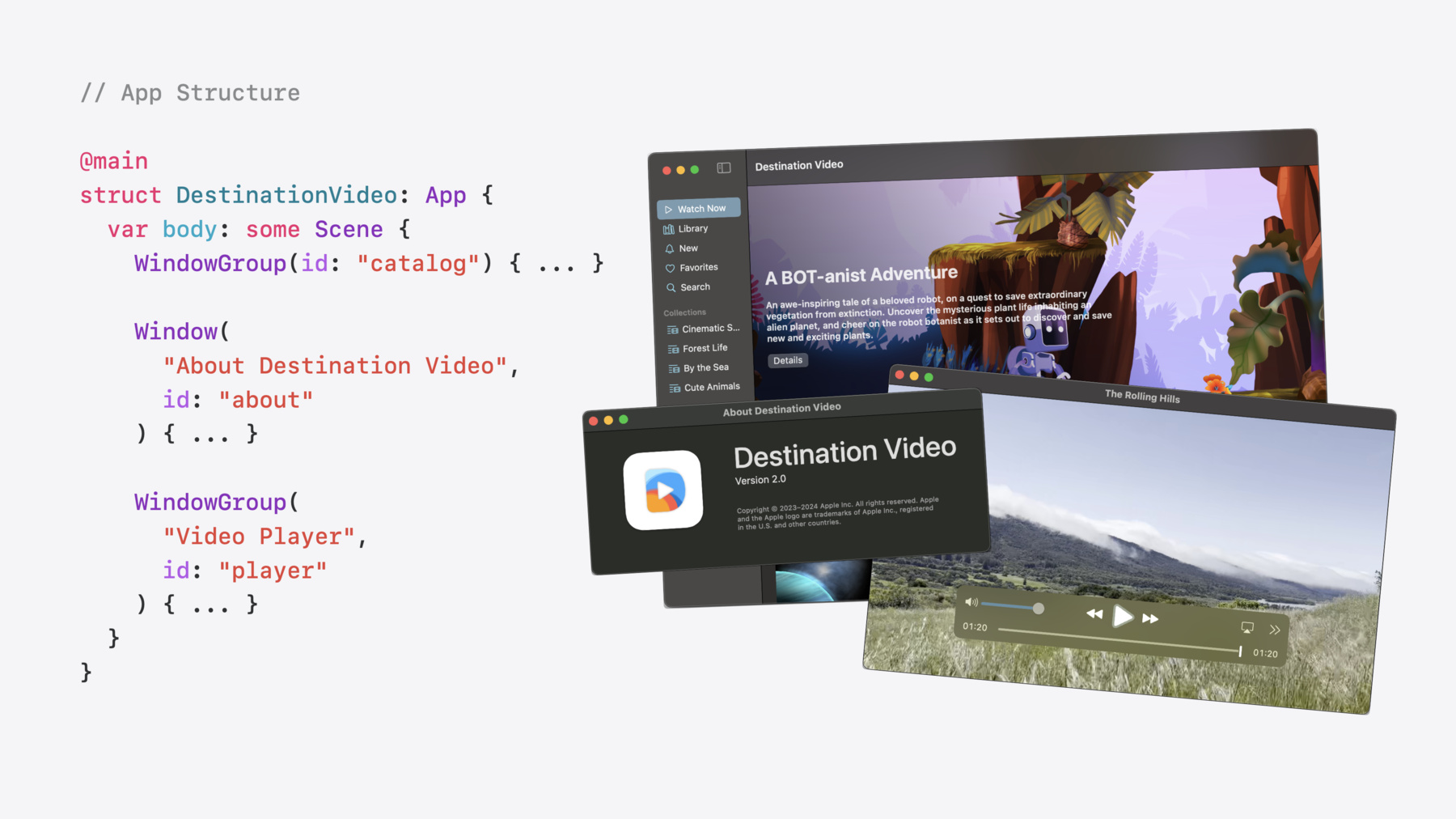This screenshot has width=1456, height=819.
Task: Click the // App Structure comment
Action: 190,93
